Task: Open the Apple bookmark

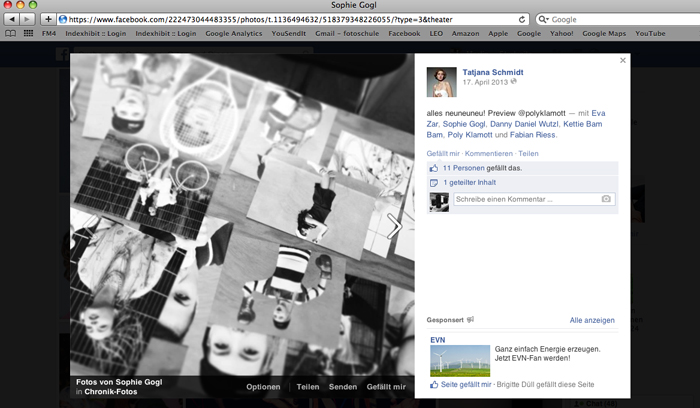Action: 498,33
